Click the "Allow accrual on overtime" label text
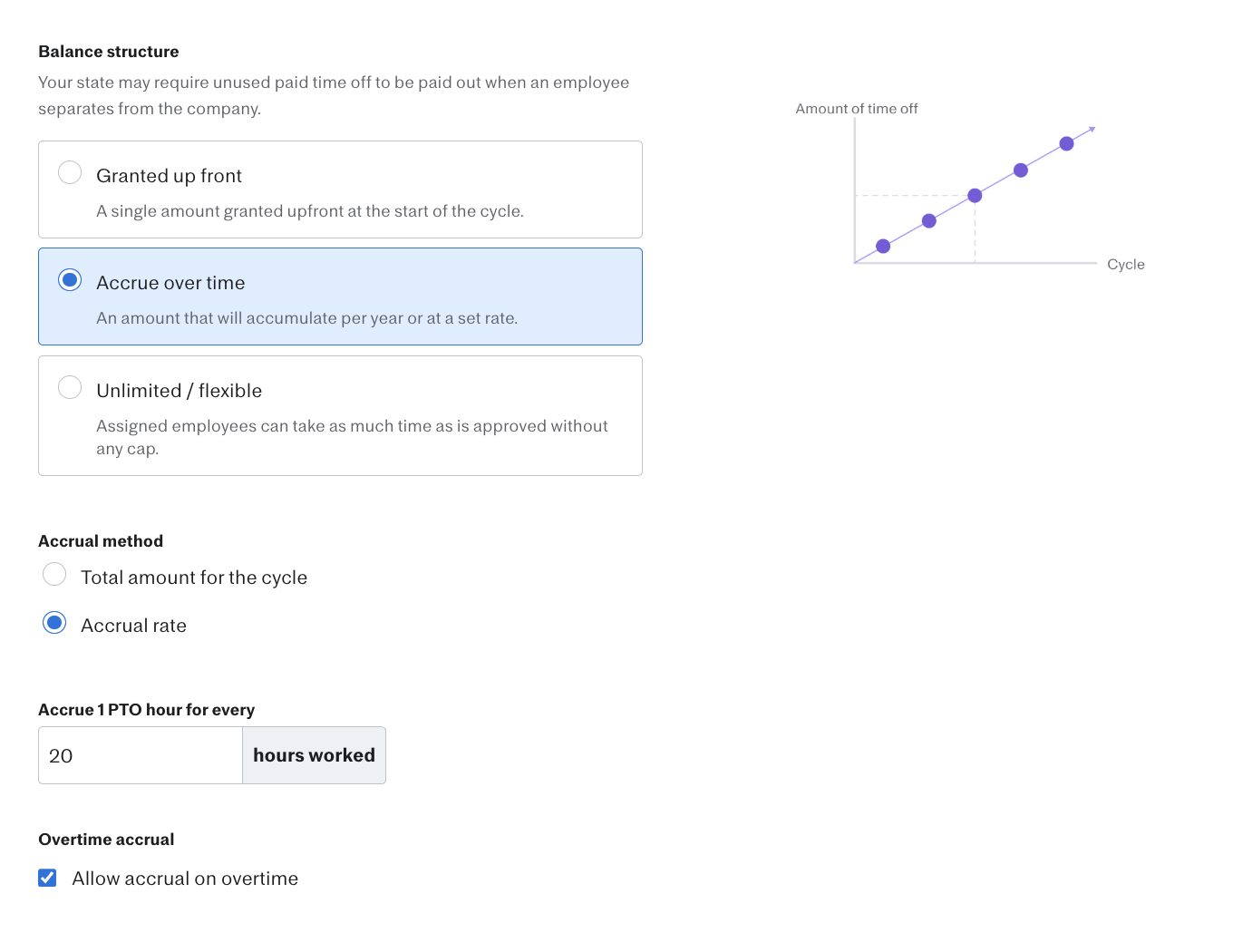Screen dimensions: 1233x952 point(185,879)
